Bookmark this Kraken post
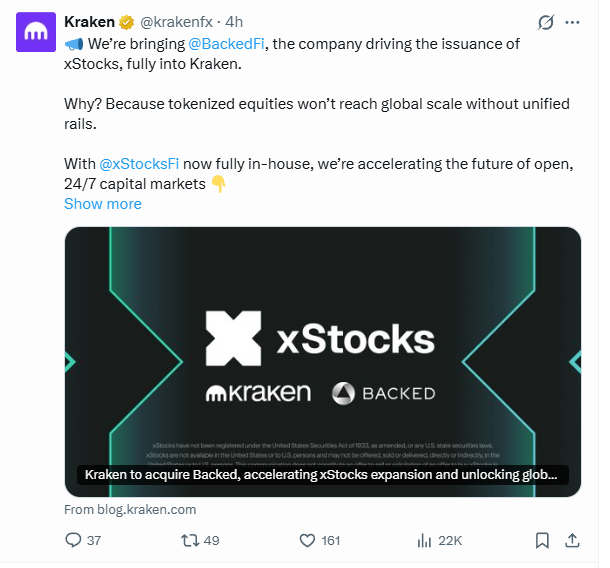Viewport: 610px width, 568px height. [541, 540]
